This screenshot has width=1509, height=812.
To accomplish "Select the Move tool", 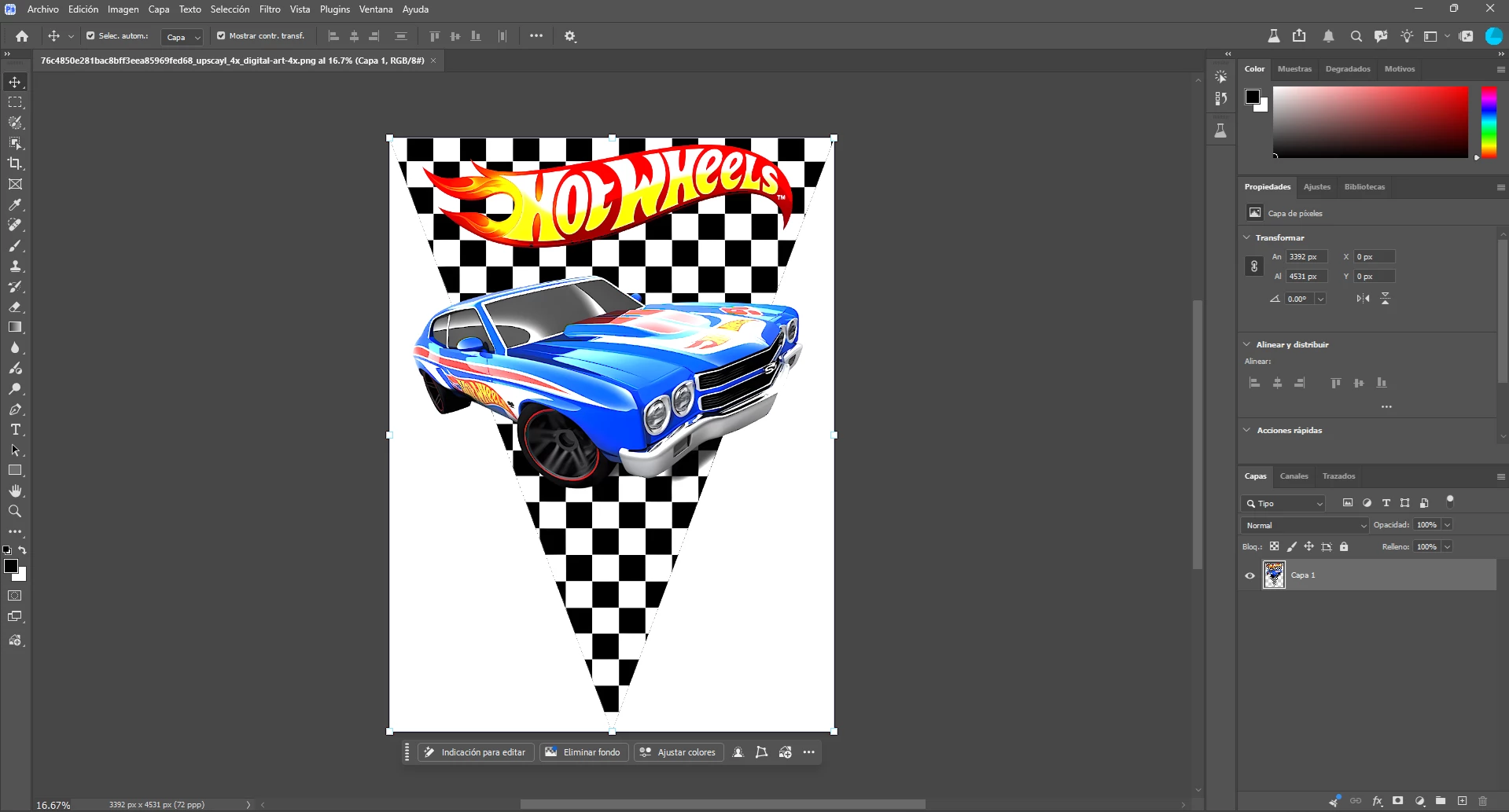I will click(x=15, y=82).
